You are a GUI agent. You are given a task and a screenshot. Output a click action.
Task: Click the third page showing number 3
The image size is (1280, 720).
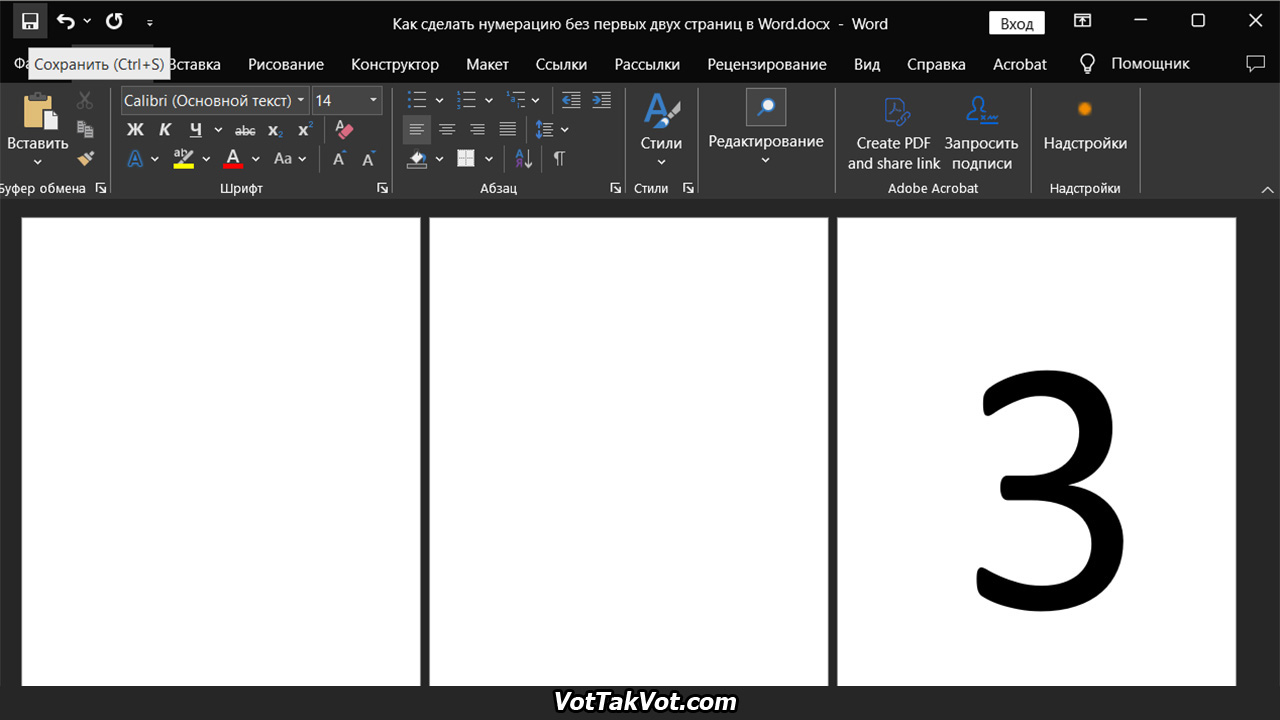pos(1036,452)
